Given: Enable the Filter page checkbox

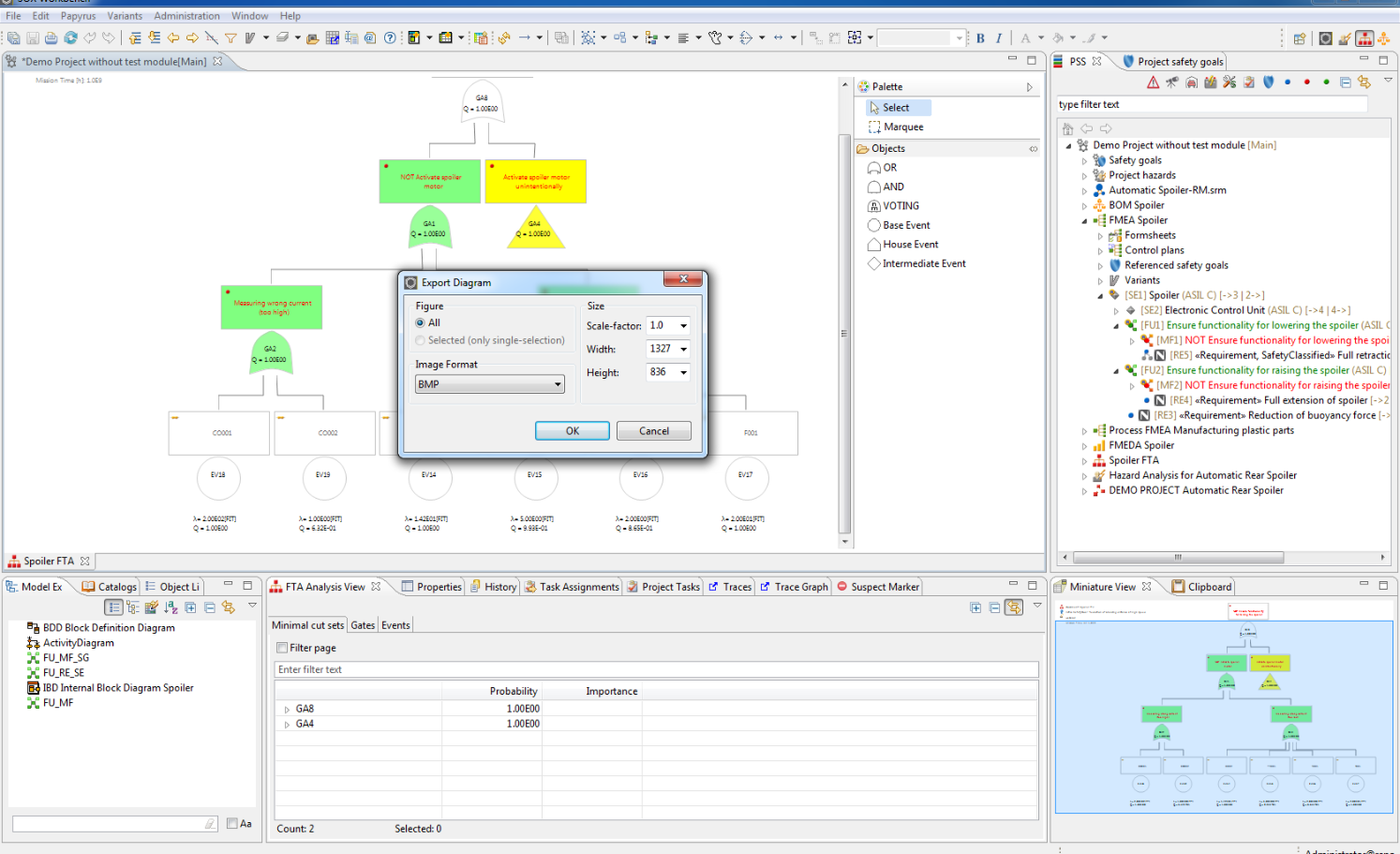Looking at the screenshot, I should (x=282, y=648).
